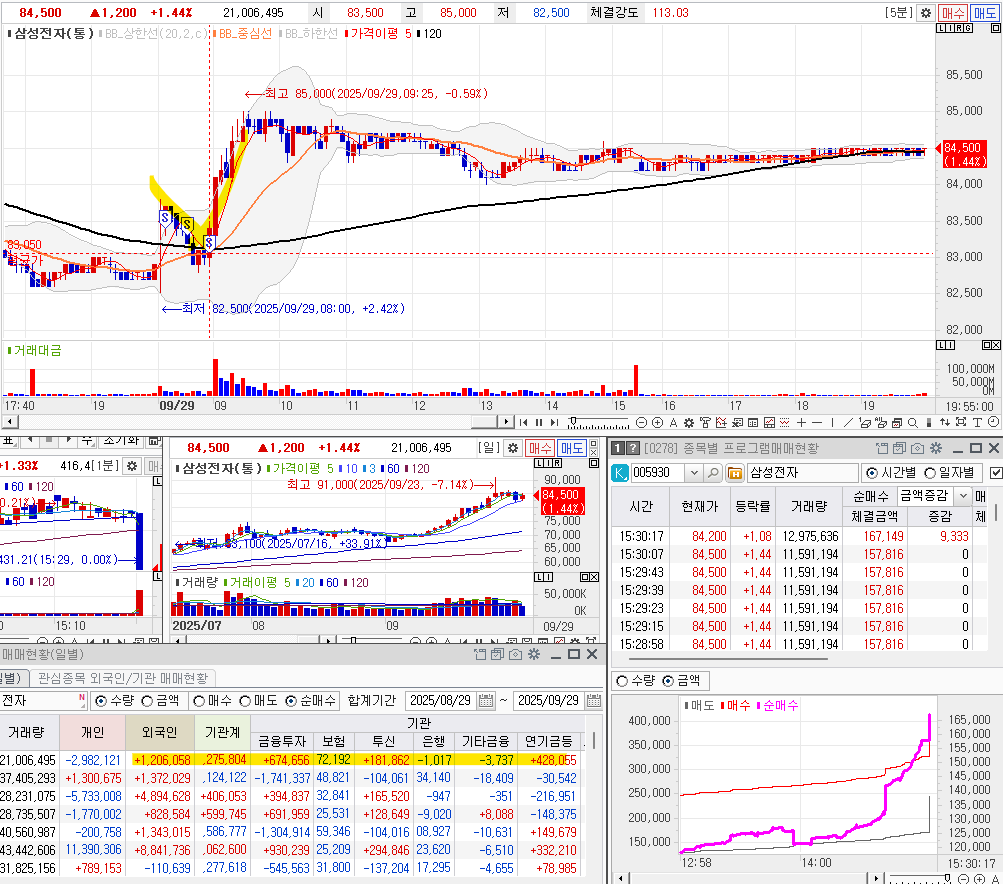Click the clock icon in chart toolbar
This screenshot has height=884, width=1003.
(993, 422)
